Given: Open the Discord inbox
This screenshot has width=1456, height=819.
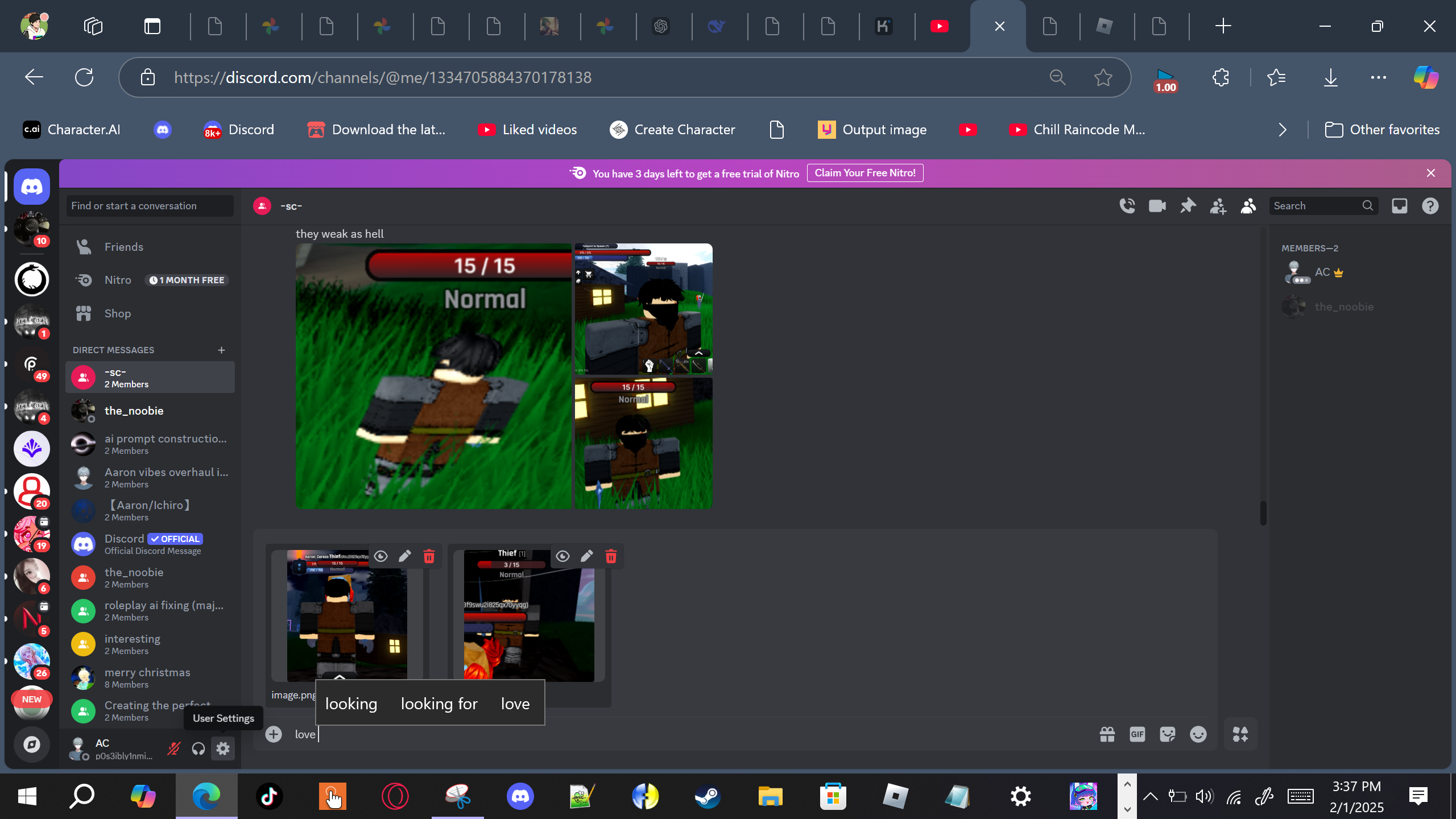Looking at the screenshot, I should pos(1399,206).
